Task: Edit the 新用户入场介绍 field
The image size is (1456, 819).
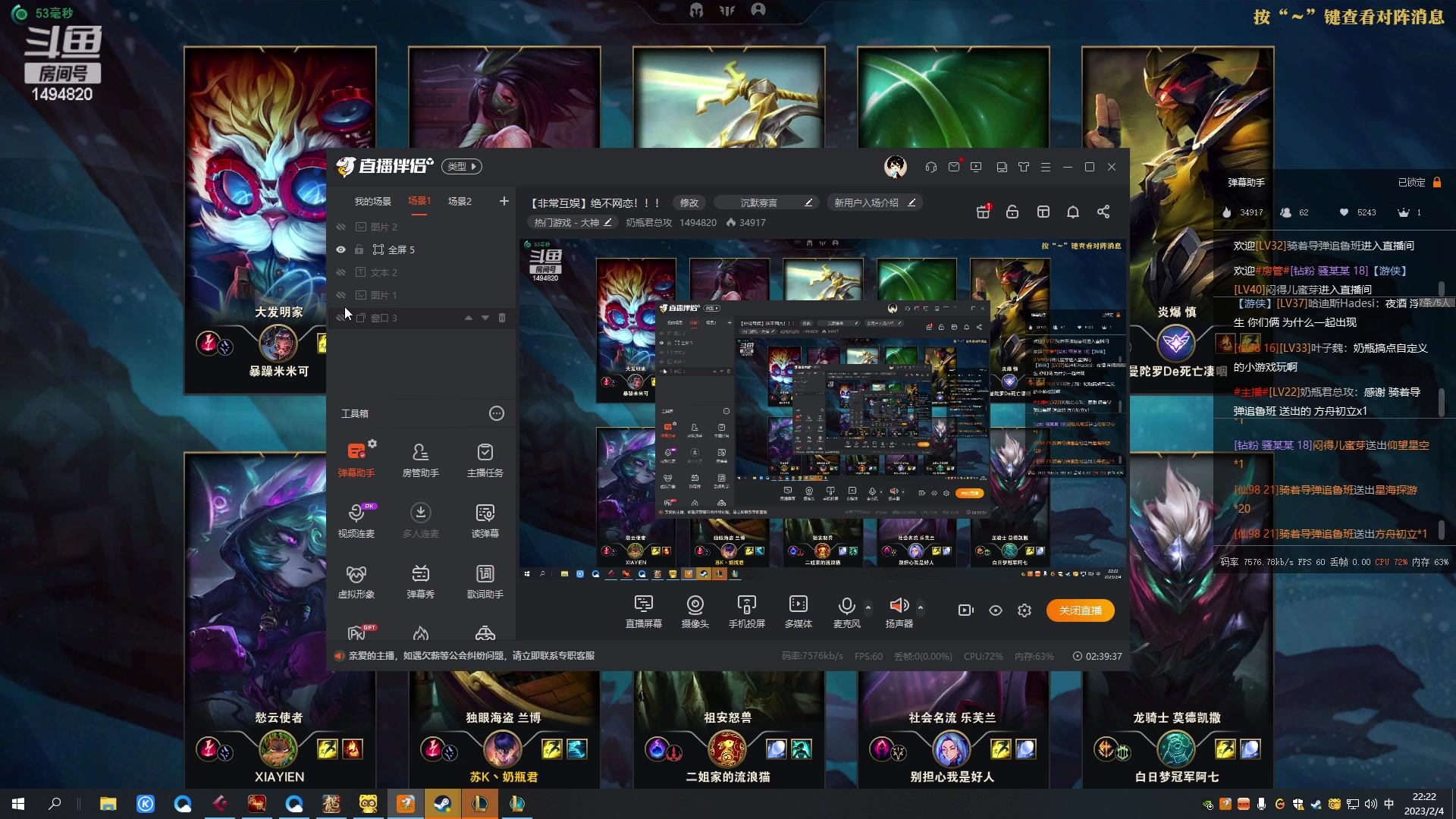Action: pos(874,202)
